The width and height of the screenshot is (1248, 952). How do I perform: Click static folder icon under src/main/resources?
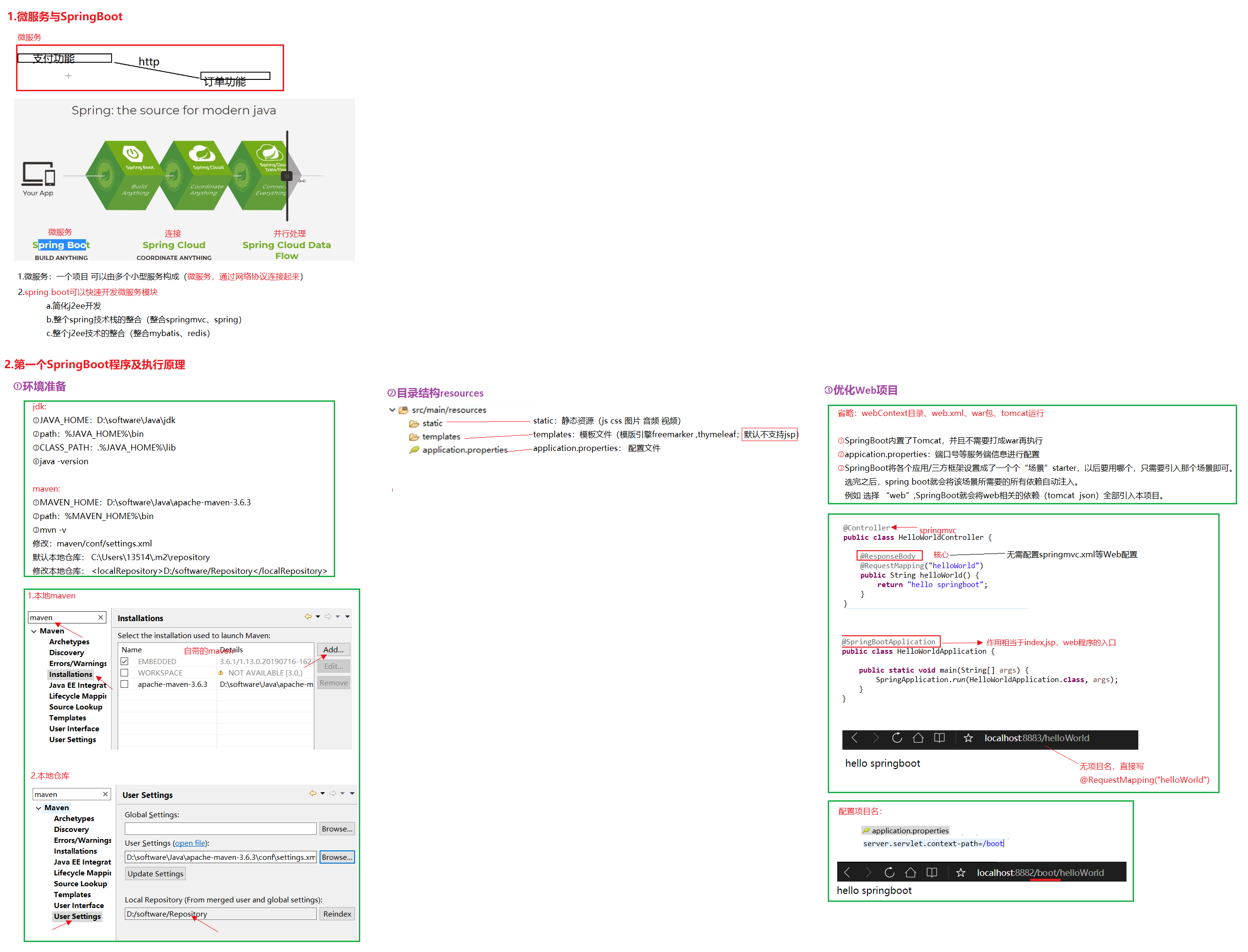pos(414,424)
